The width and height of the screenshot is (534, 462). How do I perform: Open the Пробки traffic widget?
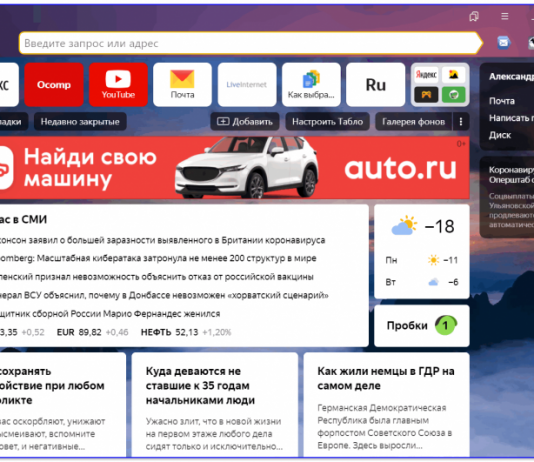(x=422, y=326)
